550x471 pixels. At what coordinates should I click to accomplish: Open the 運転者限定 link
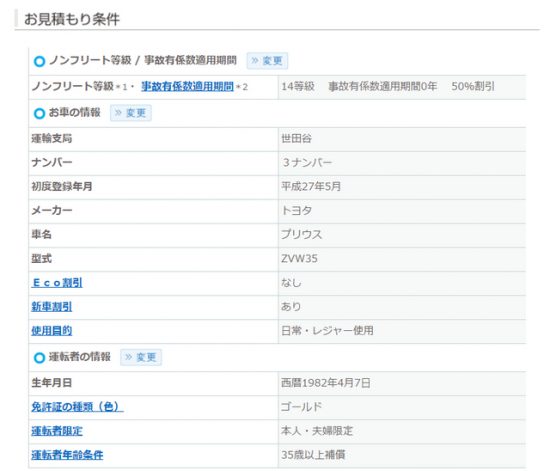pyautogui.click(x=57, y=431)
